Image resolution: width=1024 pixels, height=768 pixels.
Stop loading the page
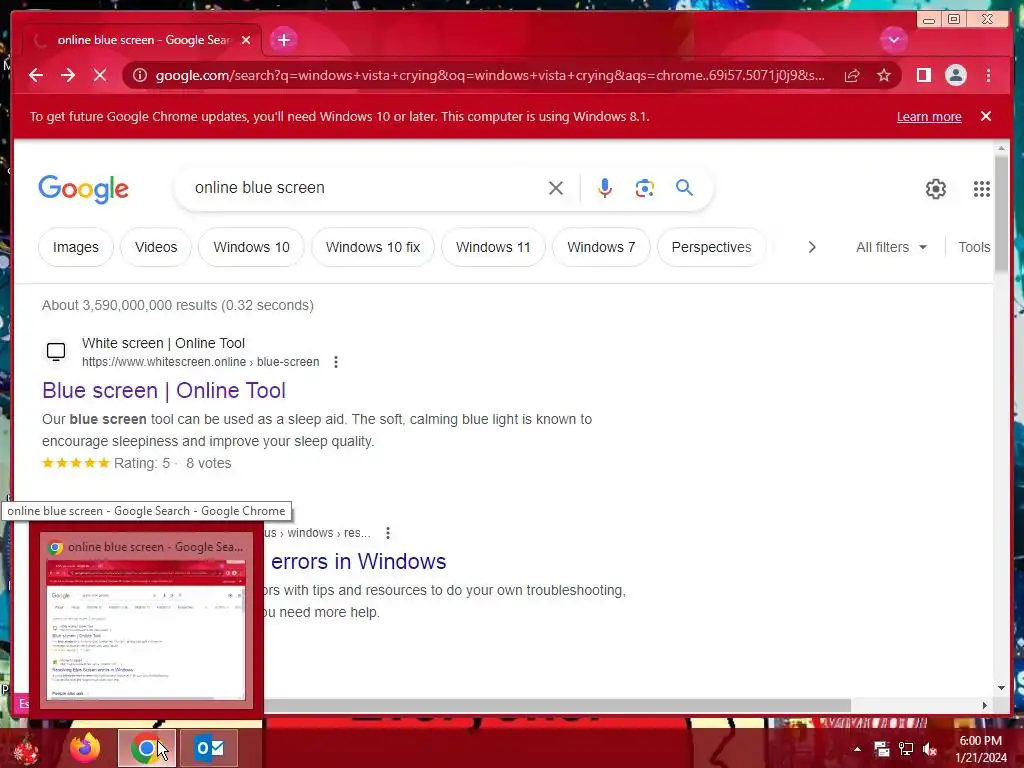pyautogui.click(x=100, y=75)
